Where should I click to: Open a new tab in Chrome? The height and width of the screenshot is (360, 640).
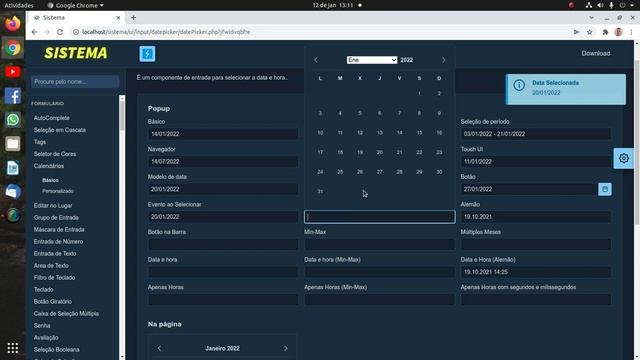click(133, 18)
